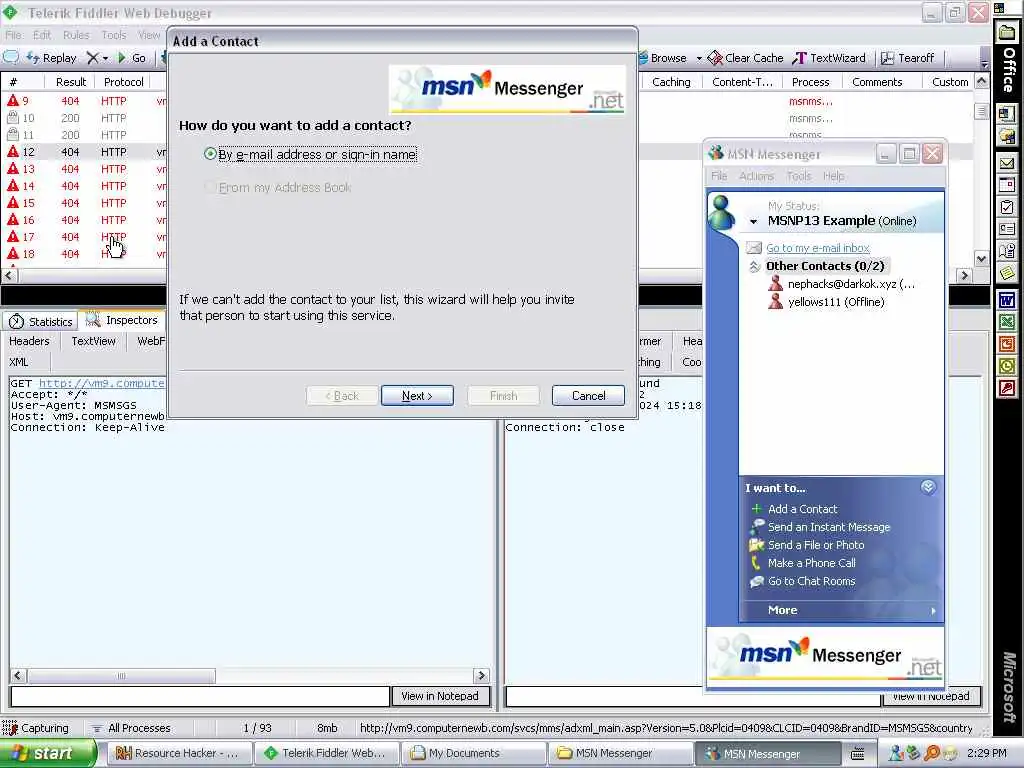Image resolution: width=1024 pixels, height=768 pixels.
Task: Click New Task checkbox icon on Office bar
Action: (x=1006, y=208)
